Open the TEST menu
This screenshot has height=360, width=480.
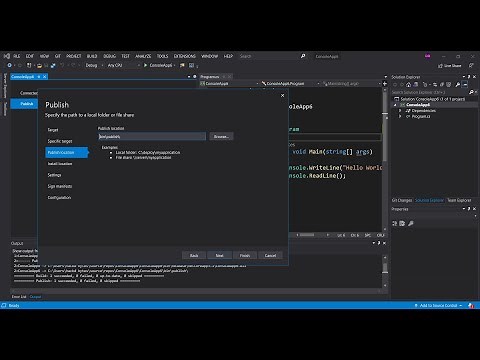point(125,56)
